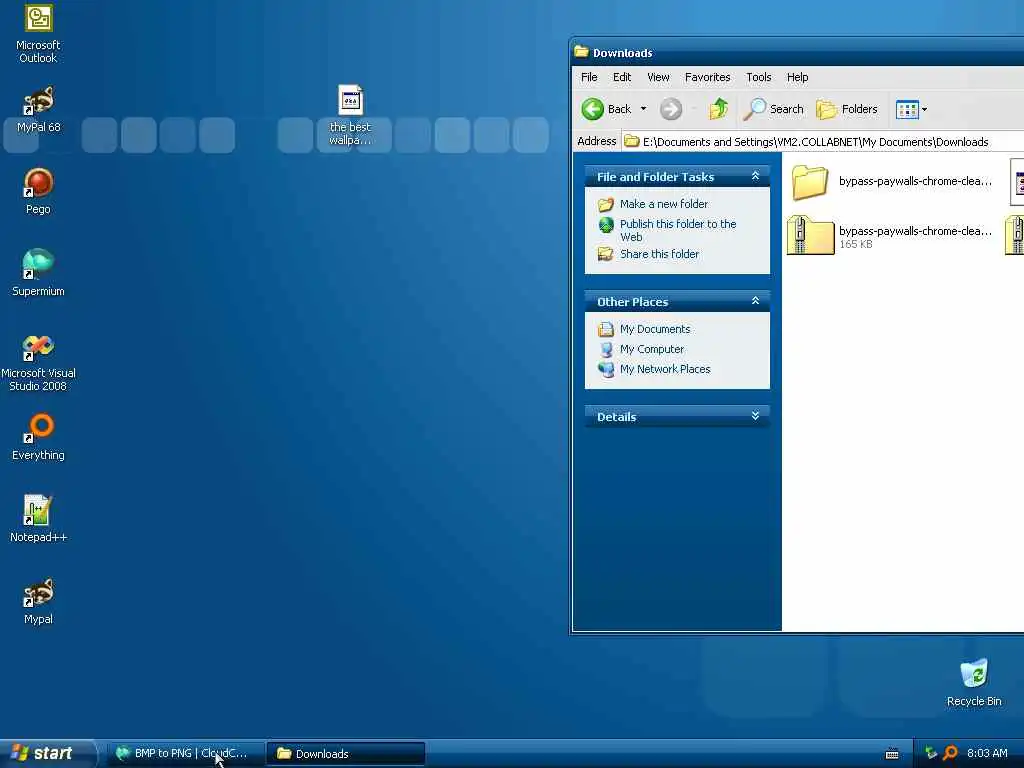Open the Edit menu
The image size is (1024, 768).
point(622,77)
